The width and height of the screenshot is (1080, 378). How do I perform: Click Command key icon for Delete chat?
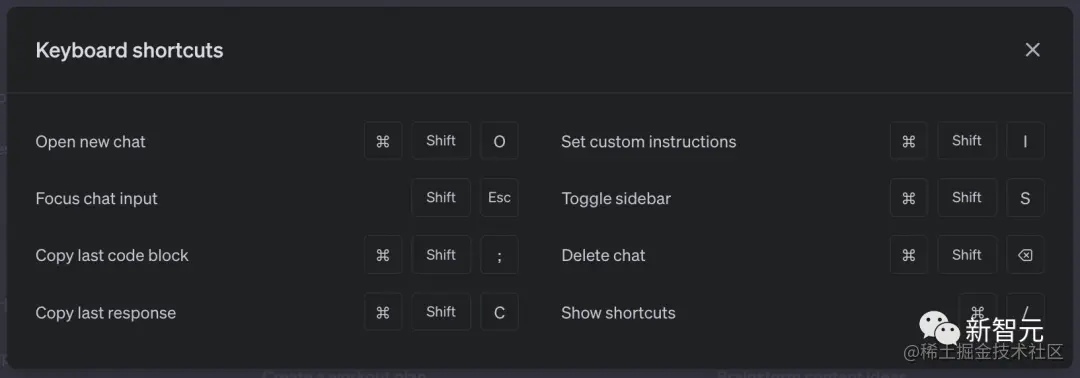908,255
